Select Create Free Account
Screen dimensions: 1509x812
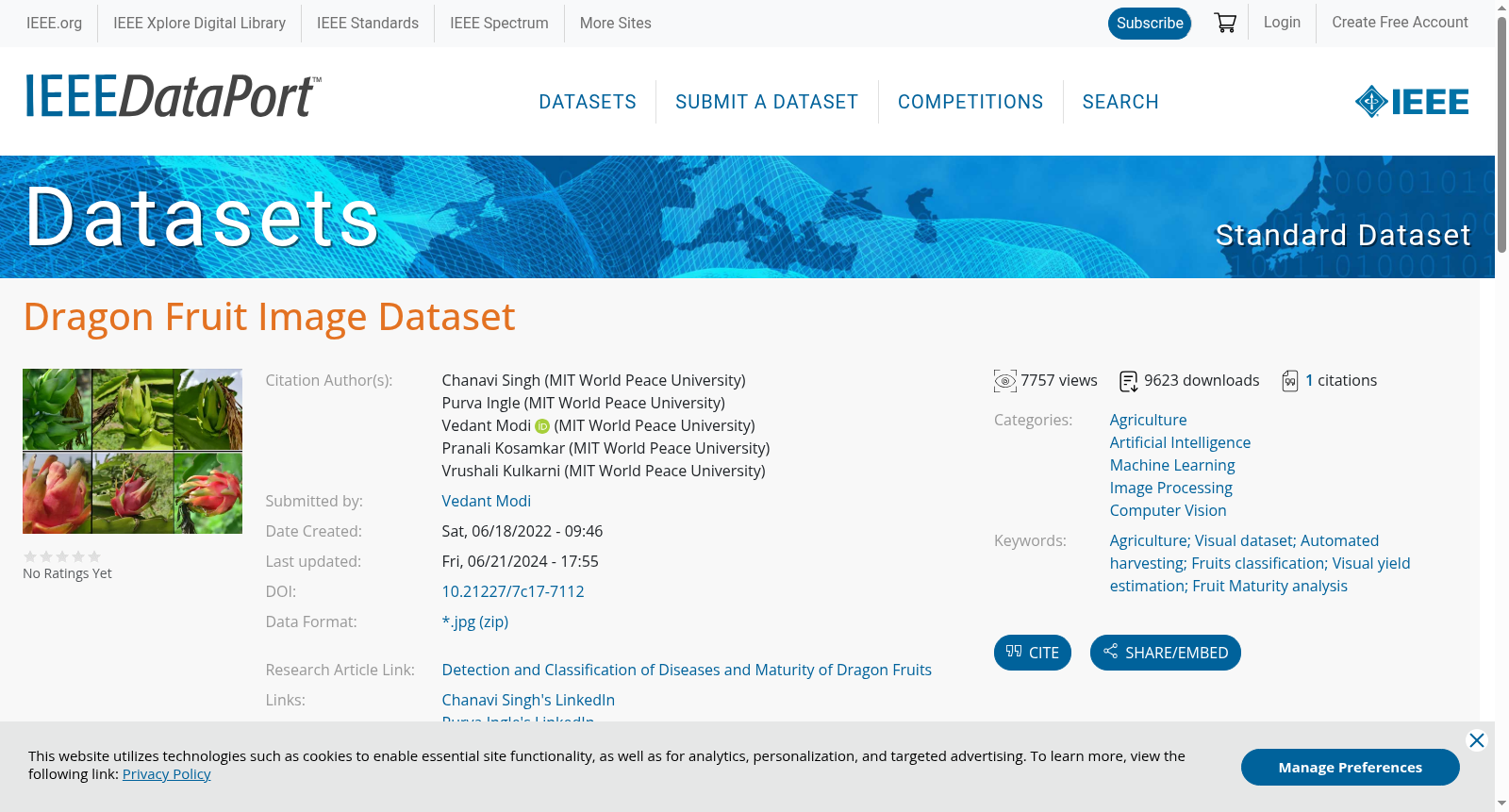point(1400,23)
